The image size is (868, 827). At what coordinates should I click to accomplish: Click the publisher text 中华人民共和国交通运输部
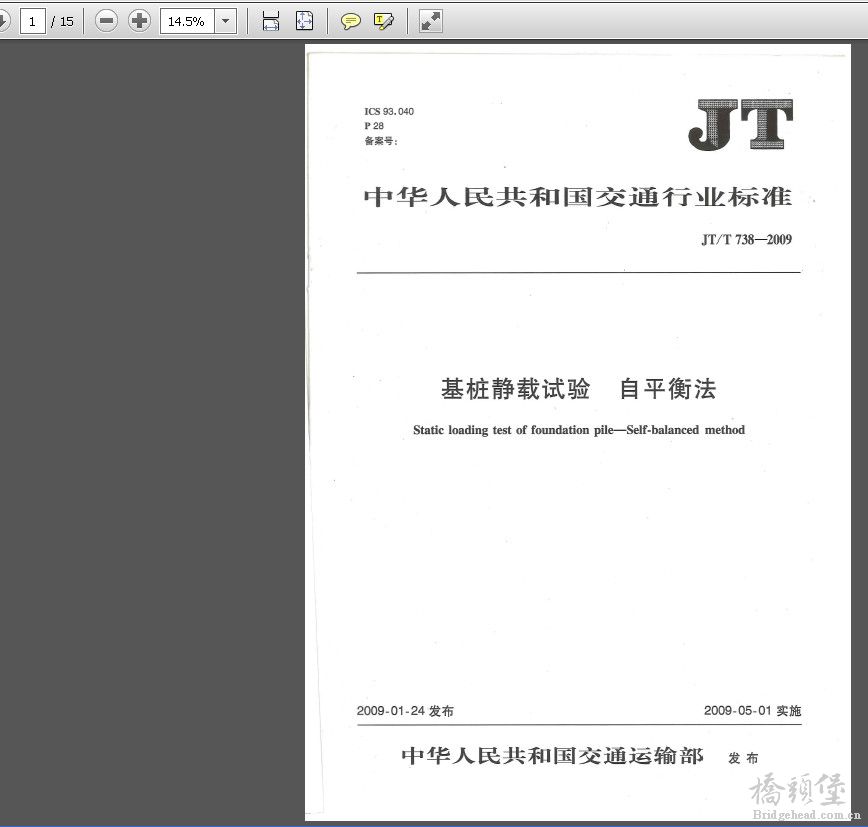click(x=552, y=756)
